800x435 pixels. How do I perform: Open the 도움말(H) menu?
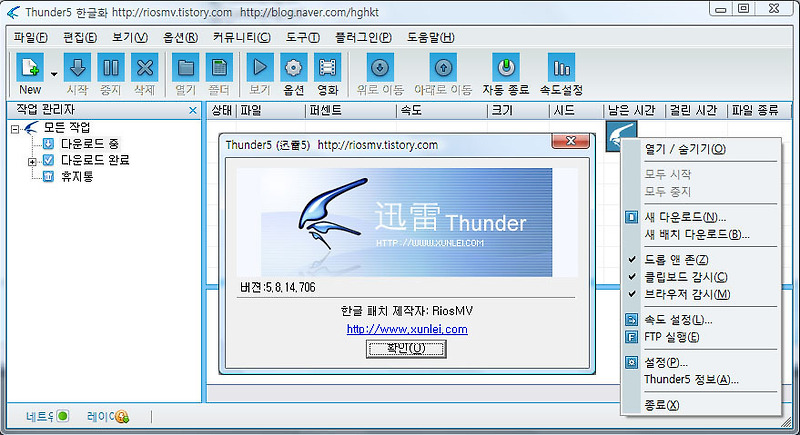(x=431, y=37)
